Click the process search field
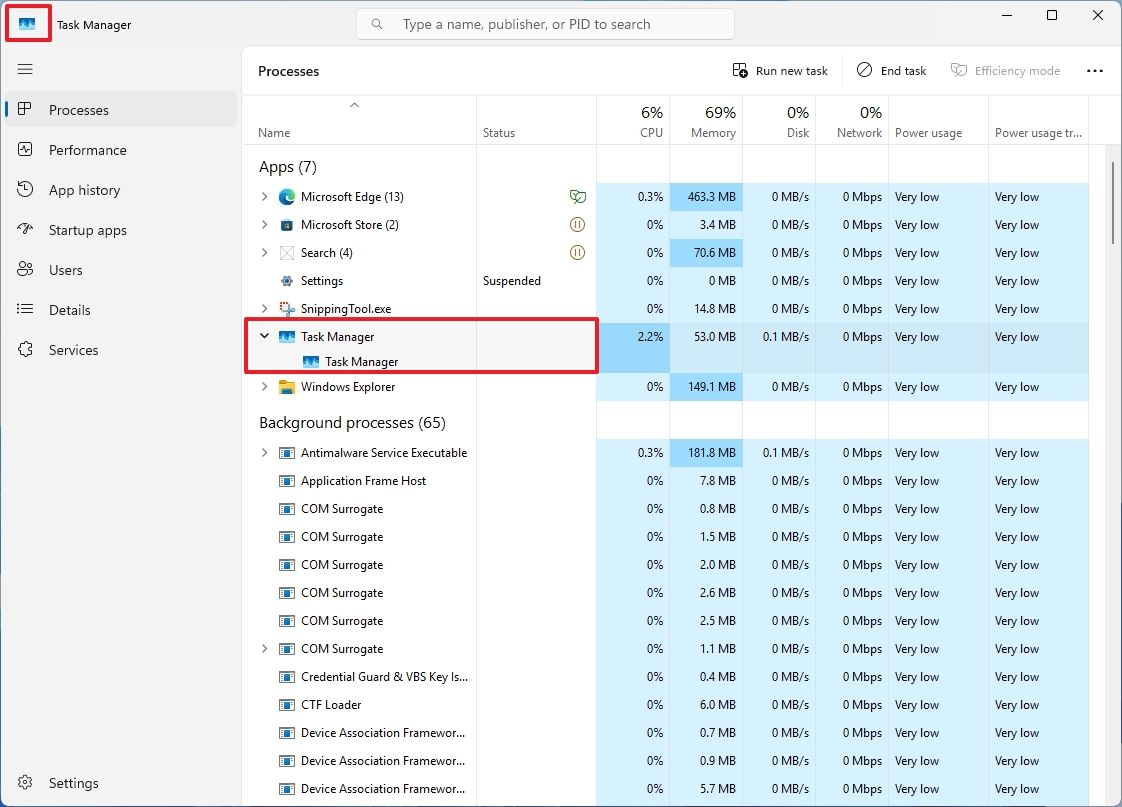Image resolution: width=1122 pixels, height=807 pixels. tap(545, 23)
